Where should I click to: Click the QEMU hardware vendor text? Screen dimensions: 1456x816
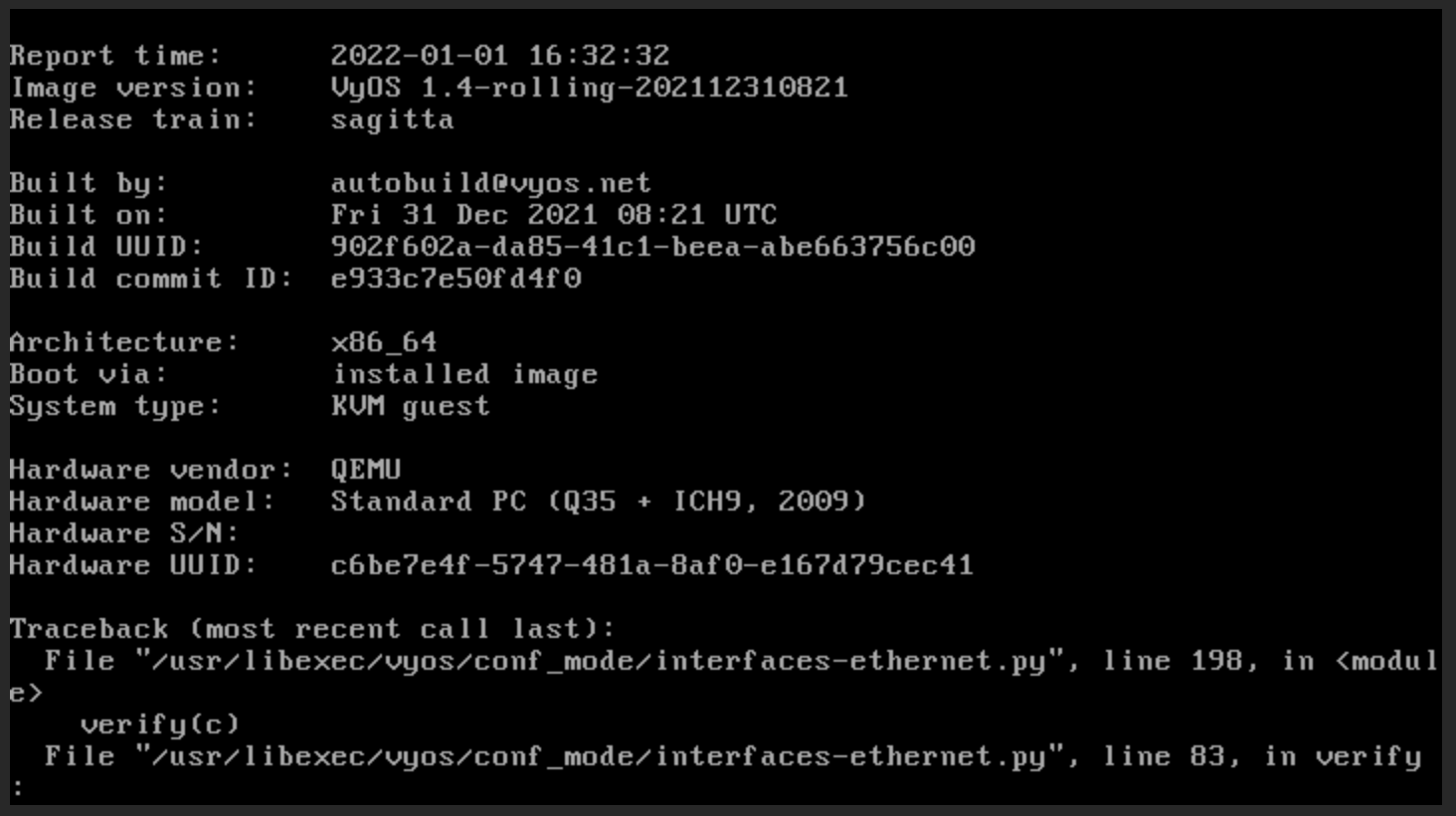366,470
